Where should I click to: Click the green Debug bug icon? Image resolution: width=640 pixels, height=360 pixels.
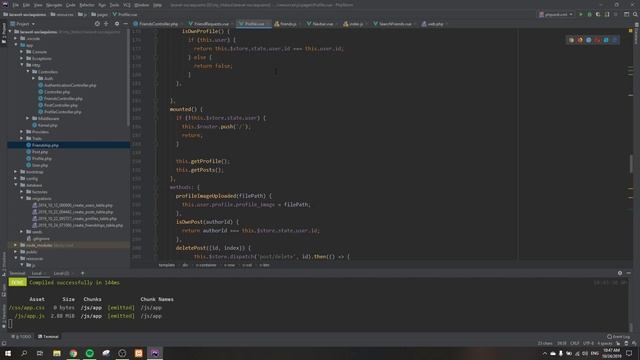coord(589,14)
